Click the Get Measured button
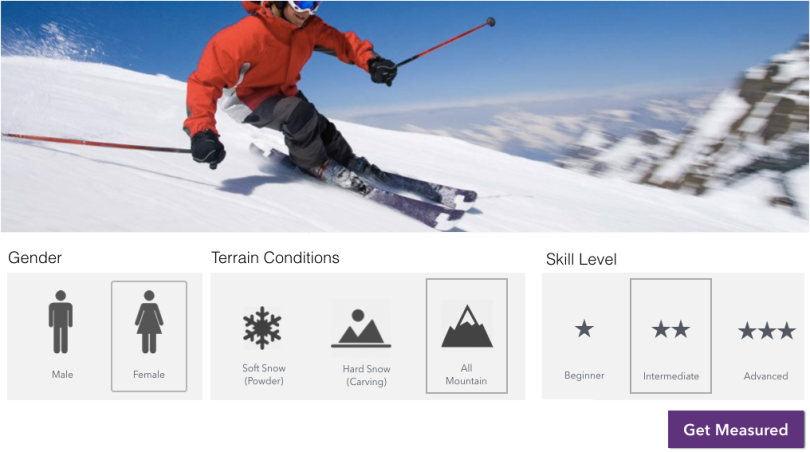 coord(736,429)
